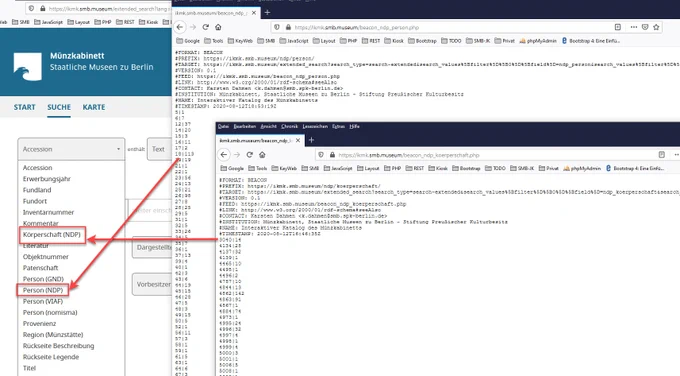Click person window address bar URL
This screenshot has width=680, height=376.
pyautogui.click(x=356, y=27)
